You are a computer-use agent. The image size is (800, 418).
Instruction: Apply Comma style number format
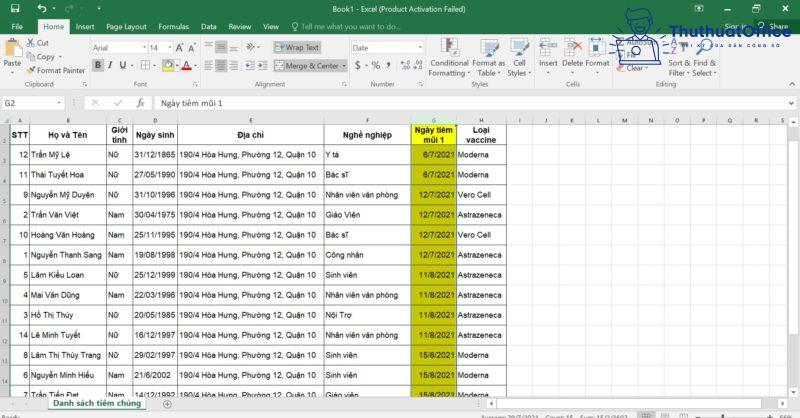click(x=389, y=65)
